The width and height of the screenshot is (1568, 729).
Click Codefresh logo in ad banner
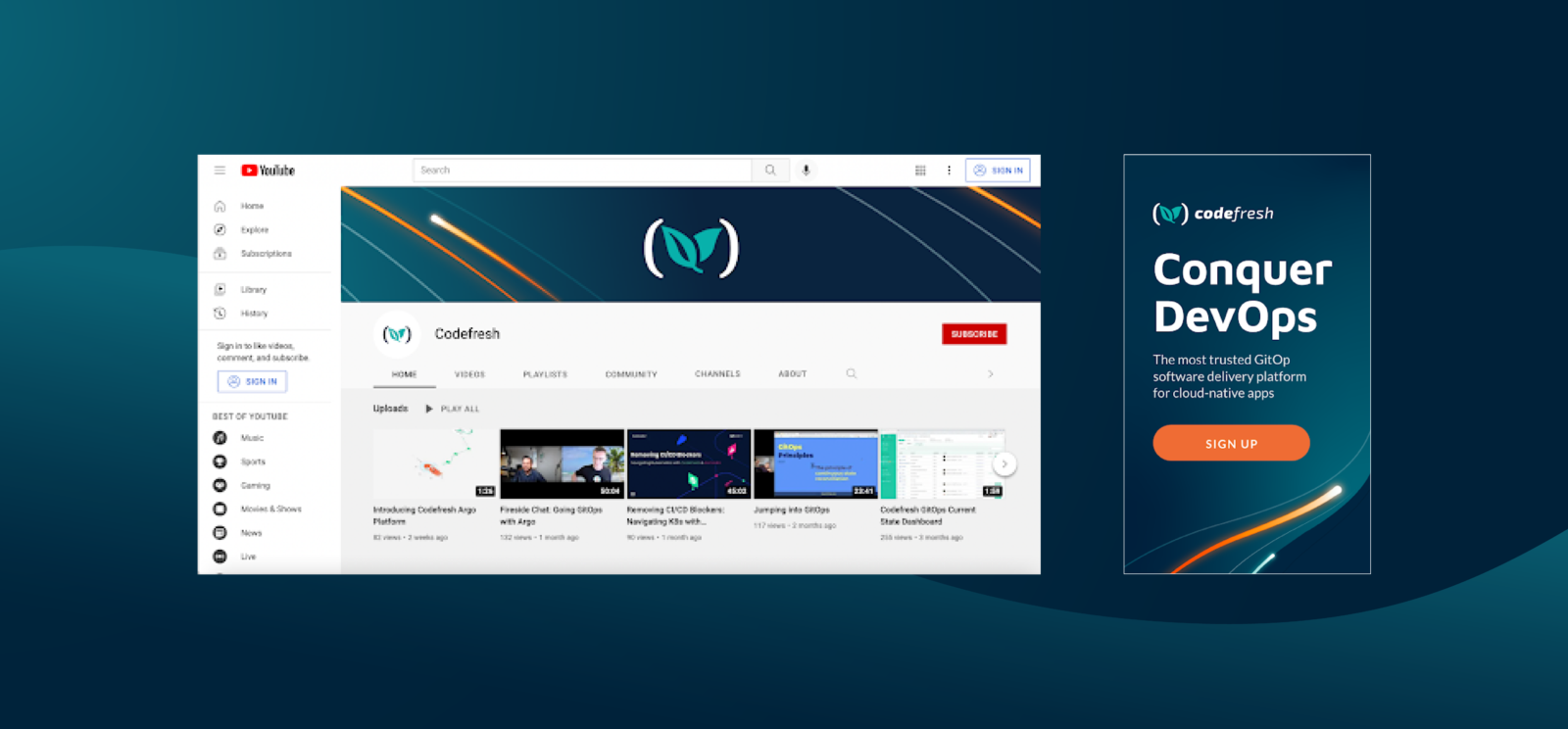[1213, 214]
